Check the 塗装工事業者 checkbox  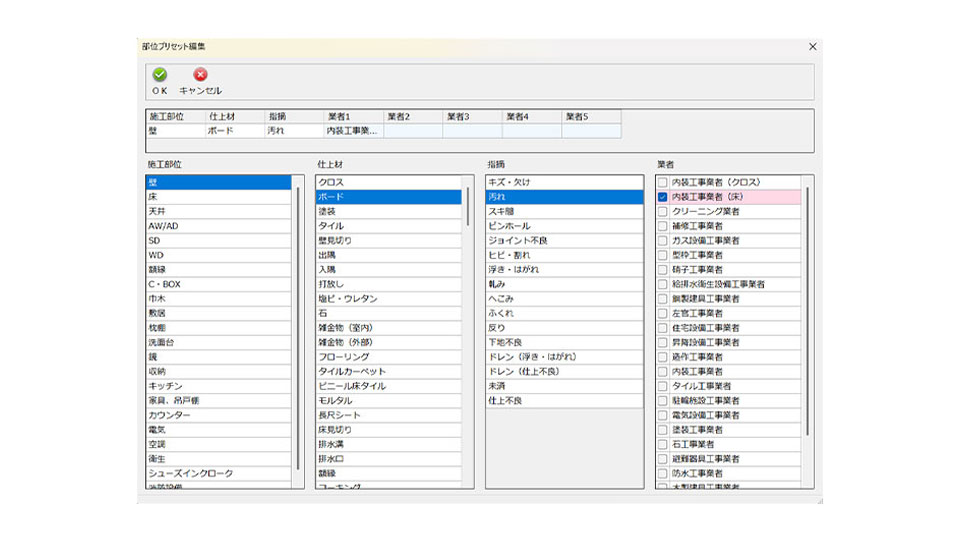tap(662, 430)
